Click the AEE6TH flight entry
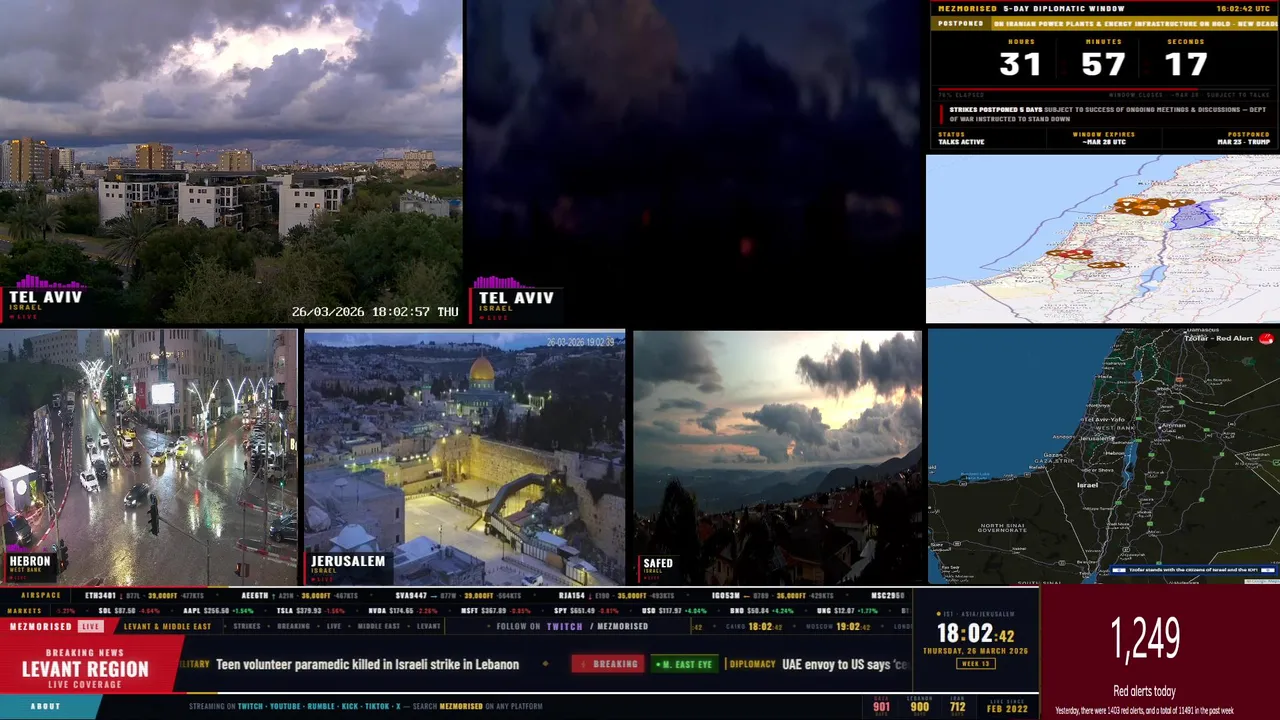 click(299, 595)
